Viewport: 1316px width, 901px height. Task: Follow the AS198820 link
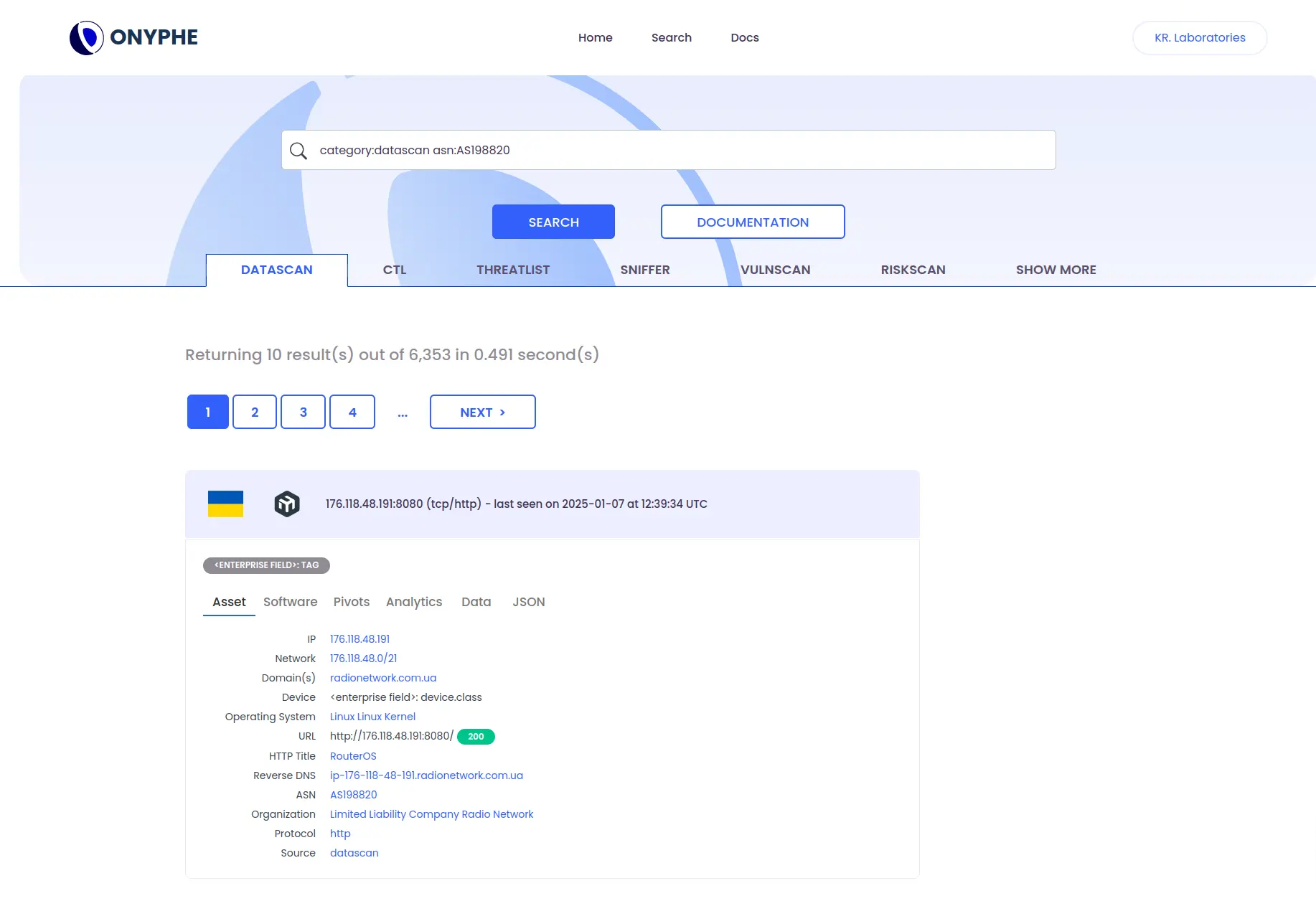coord(353,794)
